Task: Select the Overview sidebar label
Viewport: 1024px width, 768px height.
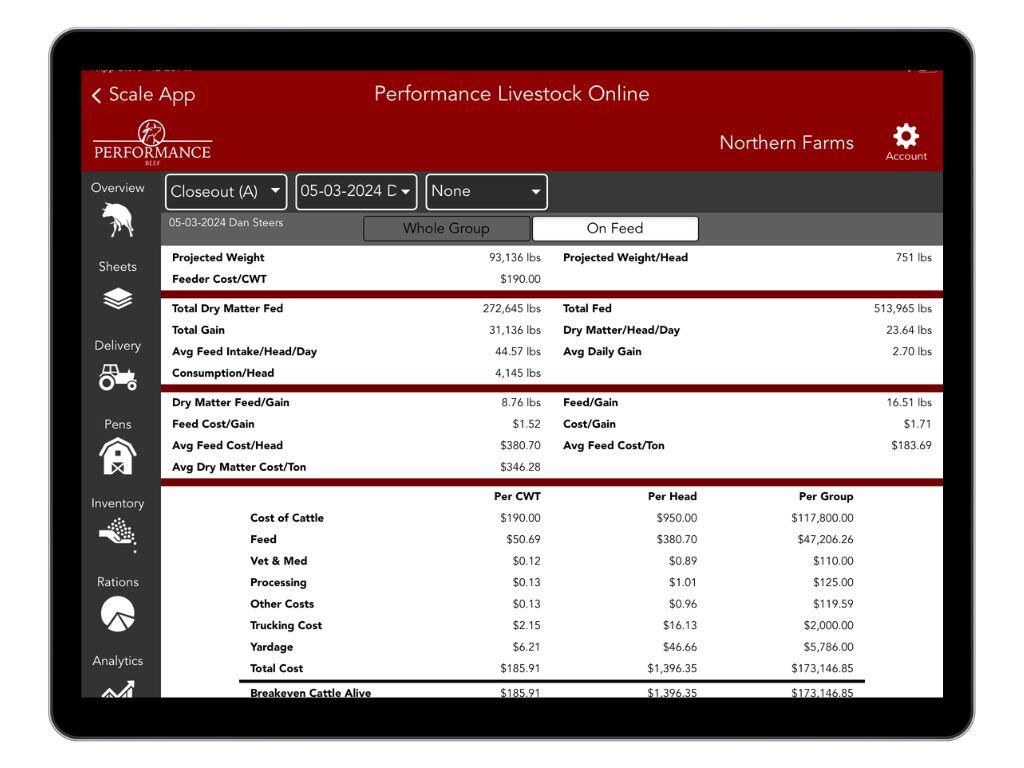Action: [x=118, y=188]
